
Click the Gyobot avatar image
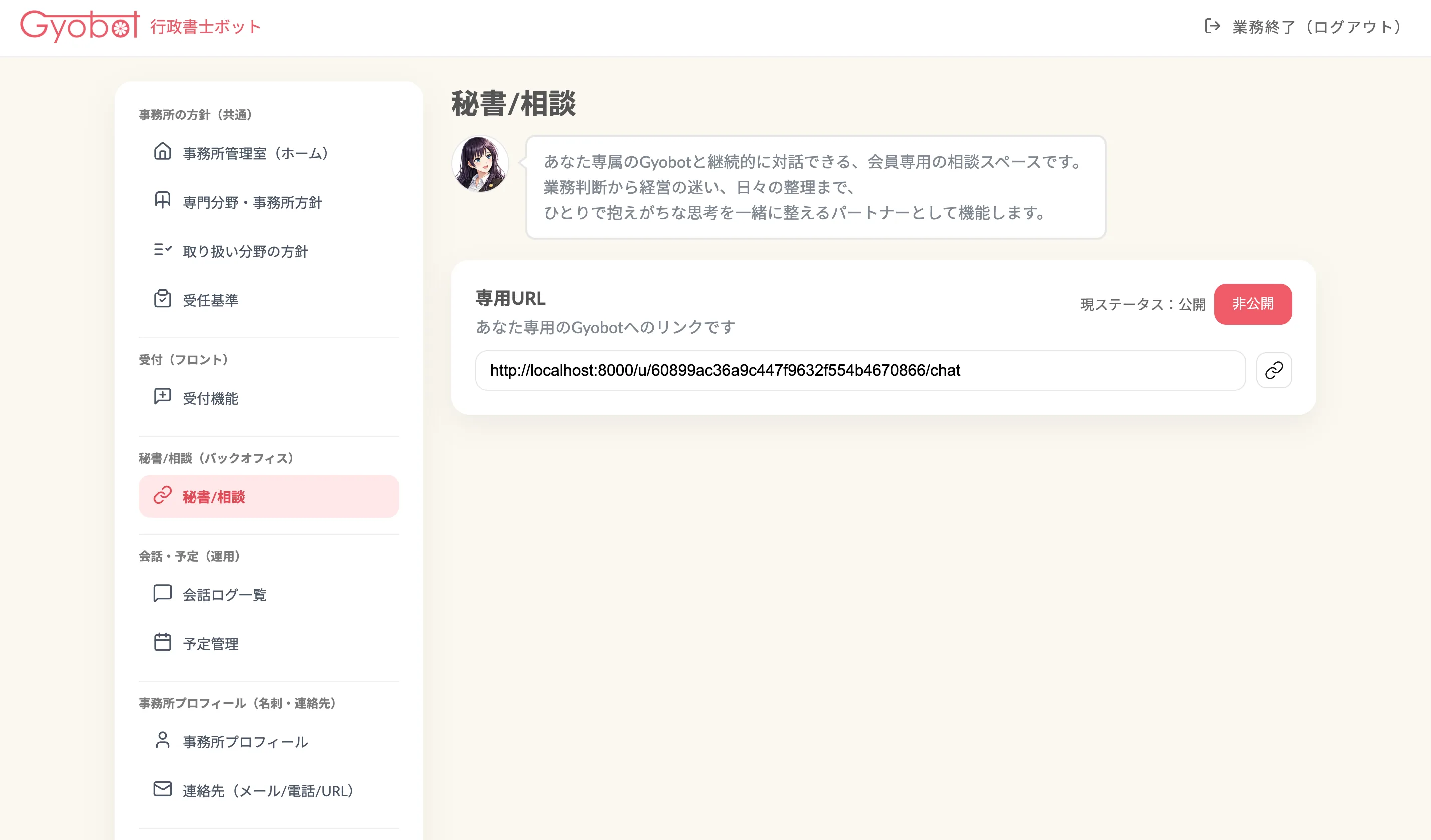480,164
